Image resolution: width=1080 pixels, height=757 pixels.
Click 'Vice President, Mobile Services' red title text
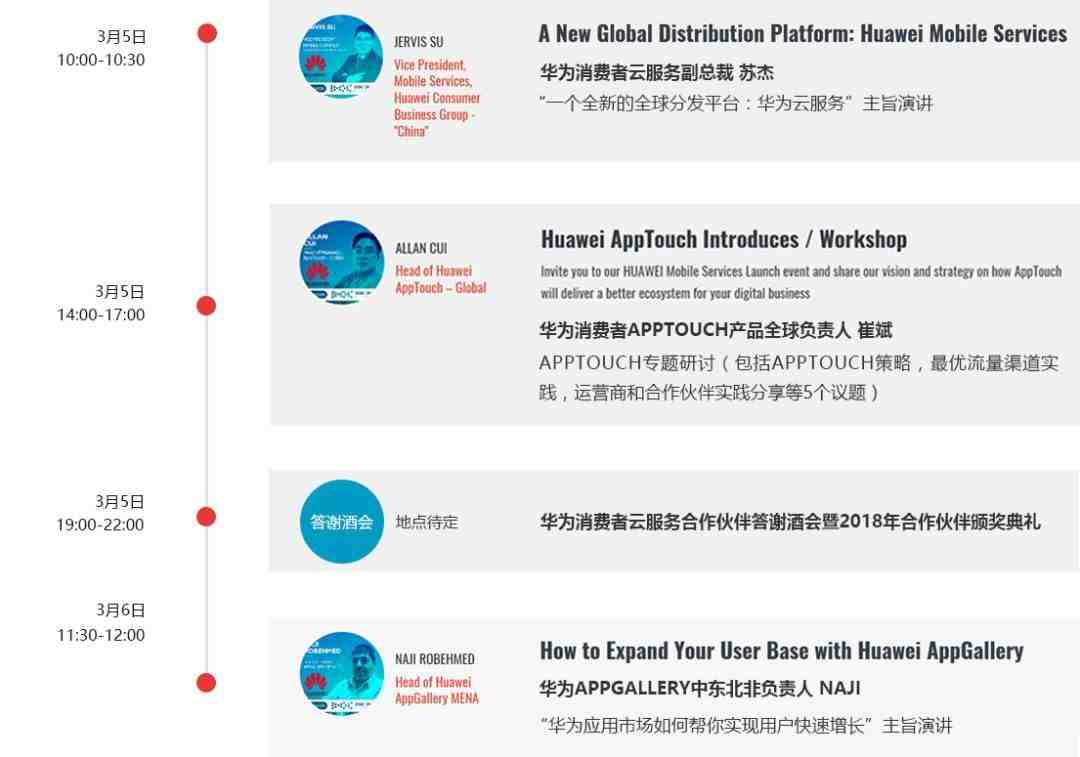pyautogui.click(x=437, y=98)
